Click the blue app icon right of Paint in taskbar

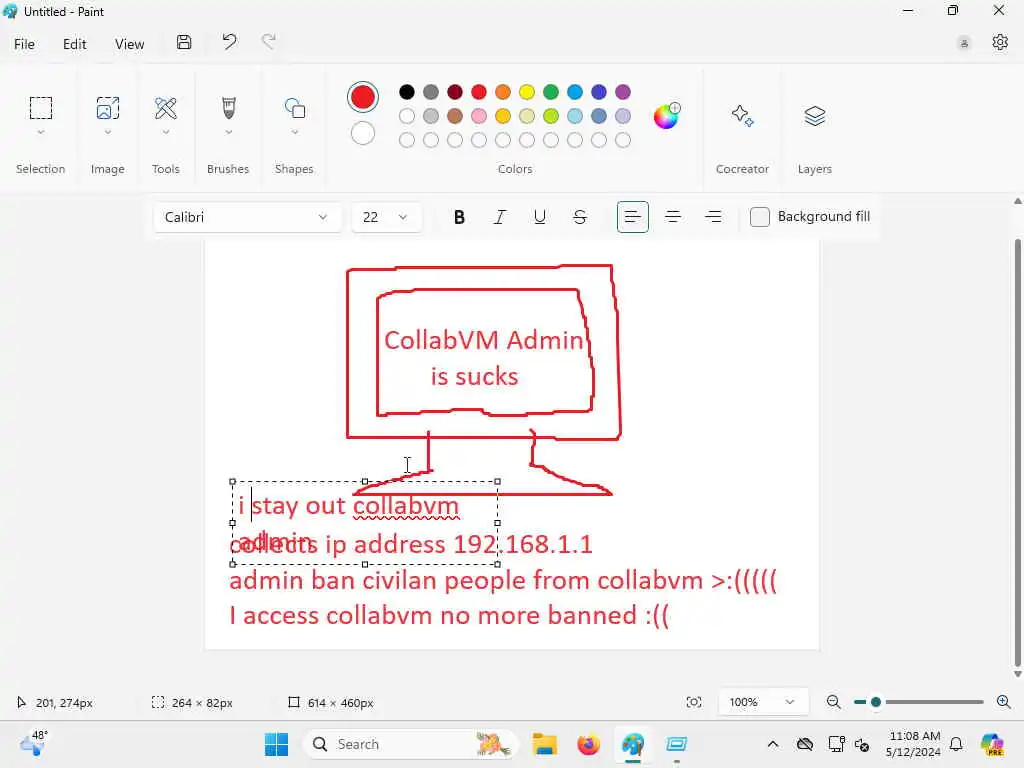pos(677,744)
